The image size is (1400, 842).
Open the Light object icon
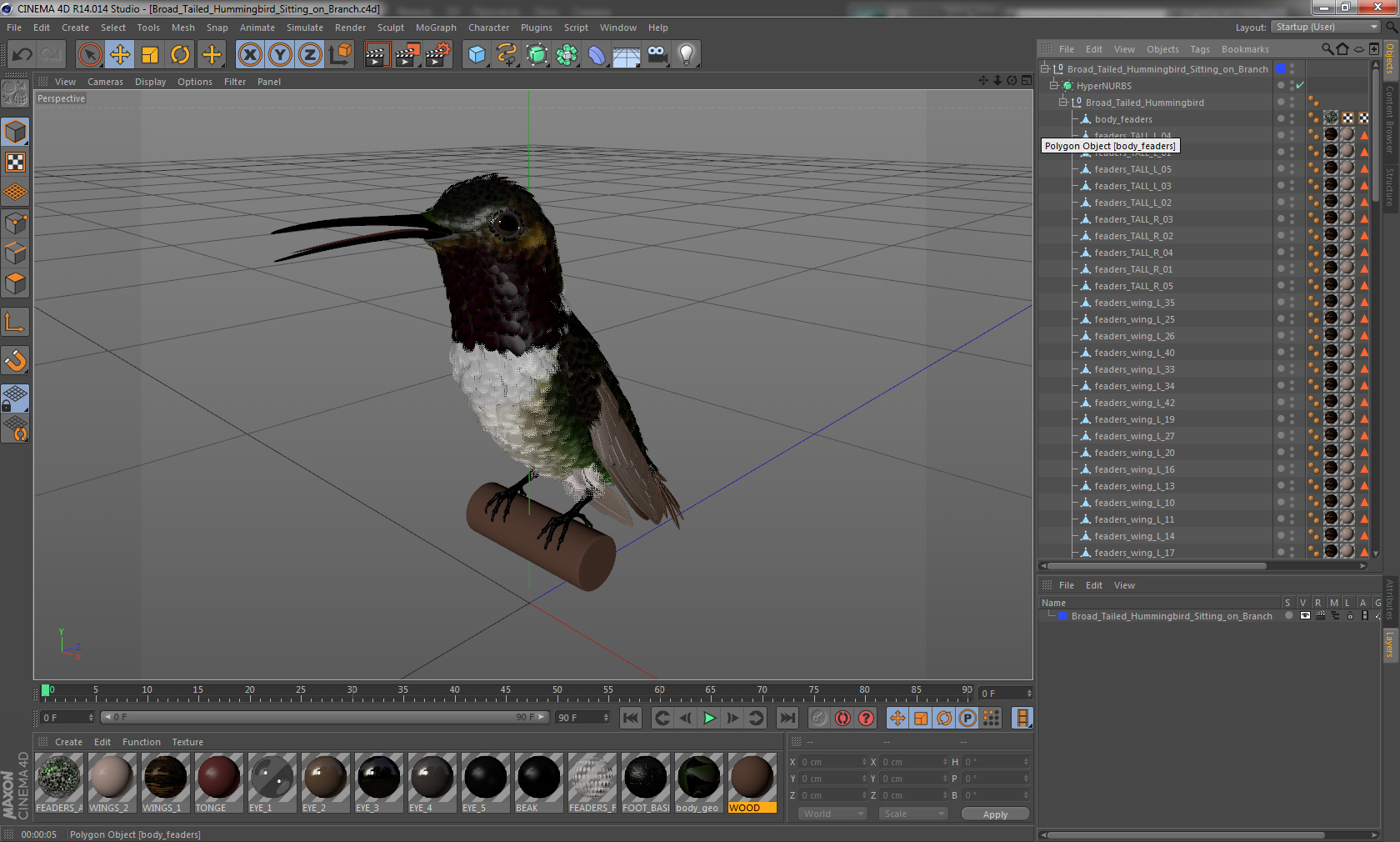(x=686, y=55)
